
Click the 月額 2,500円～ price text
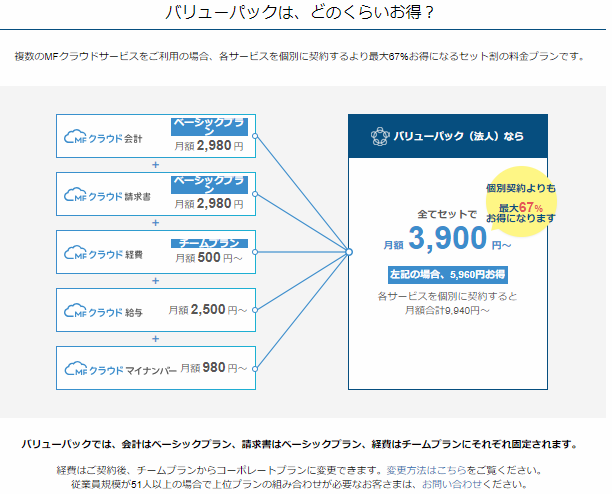(208, 310)
